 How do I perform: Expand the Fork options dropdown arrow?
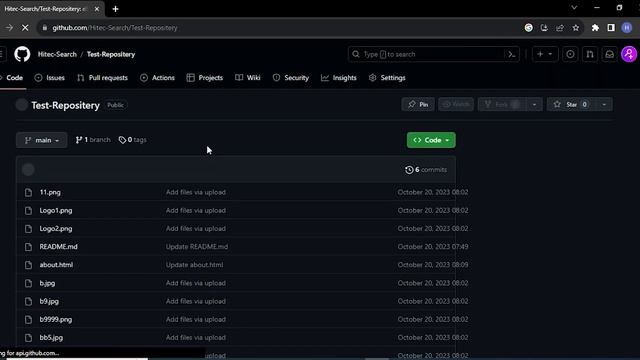click(x=534, y=105)
